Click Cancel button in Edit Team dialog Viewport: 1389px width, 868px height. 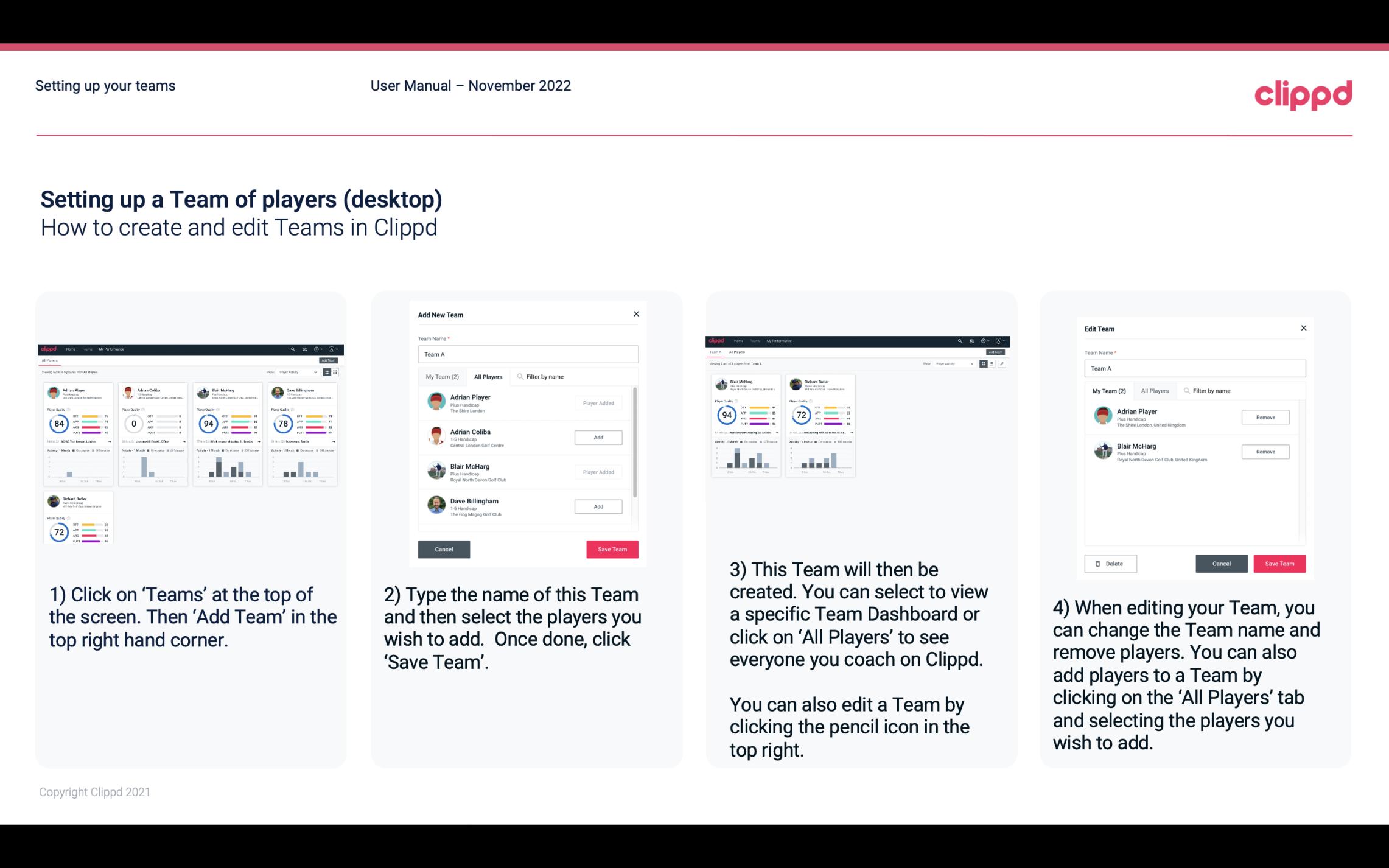[1221, 563]
